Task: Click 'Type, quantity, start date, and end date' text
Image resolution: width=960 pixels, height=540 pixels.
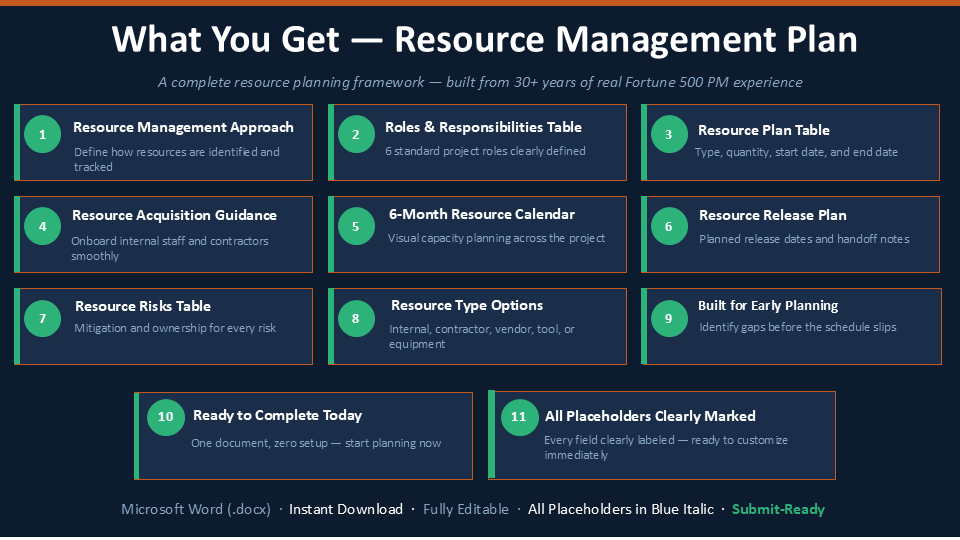Action: 796,152
